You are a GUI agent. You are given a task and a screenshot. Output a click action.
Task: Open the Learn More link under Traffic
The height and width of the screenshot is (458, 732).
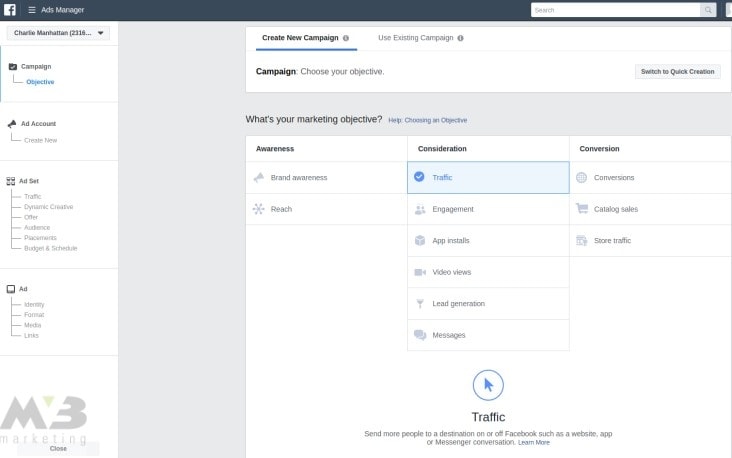534,443
